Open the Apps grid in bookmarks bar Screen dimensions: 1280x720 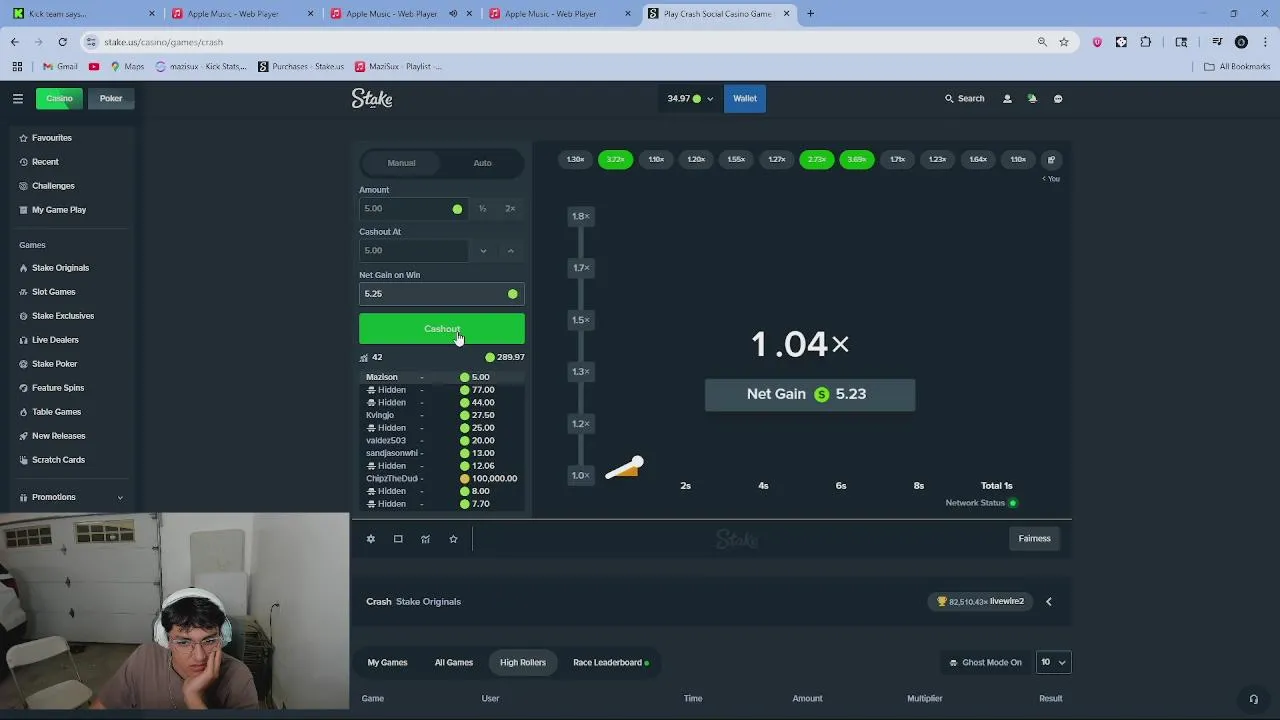coord(17,66)
